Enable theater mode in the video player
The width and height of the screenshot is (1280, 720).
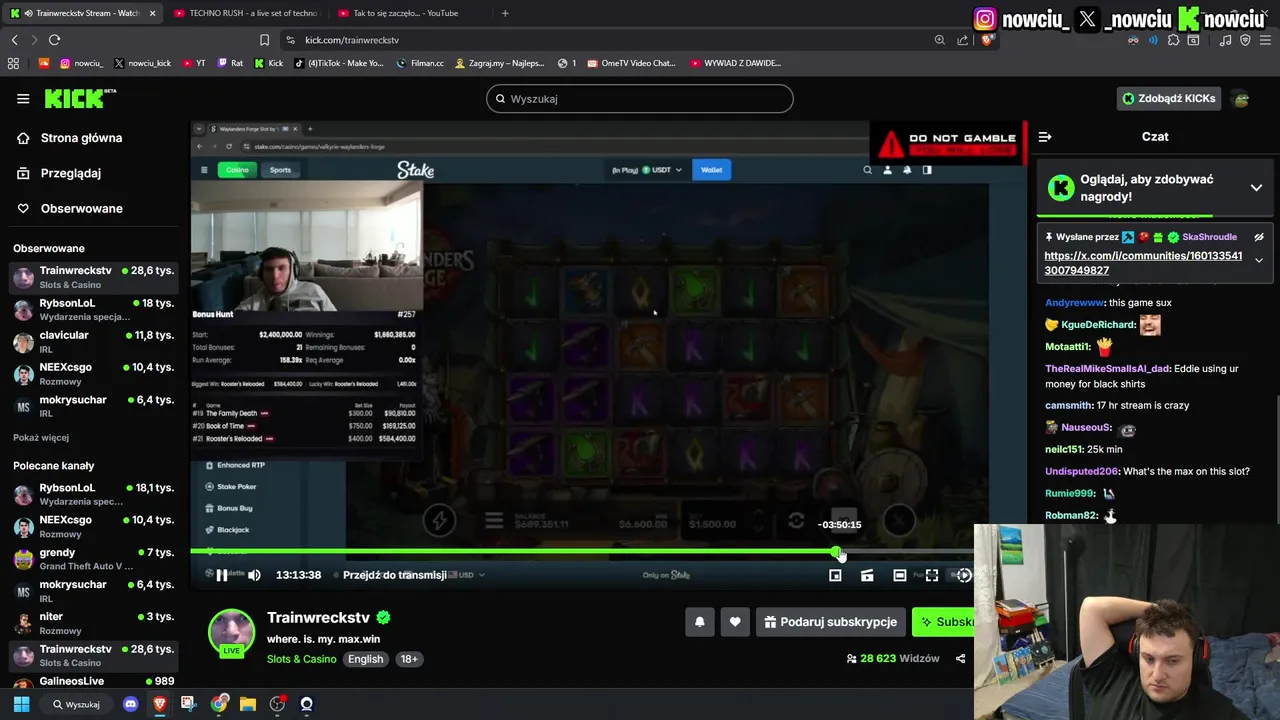tap(900, 575)
